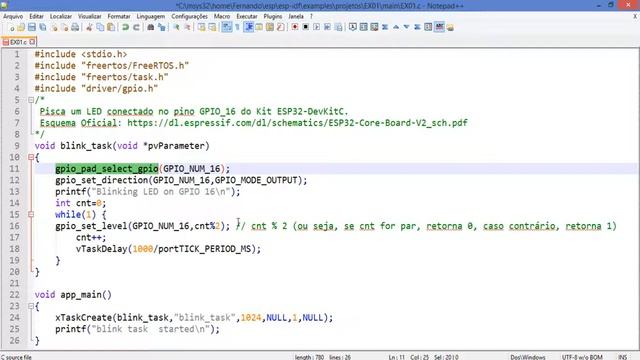The image size is (640, 360).
Task: Toggle the indent guide toolbar button
Action: pos(249,27)
